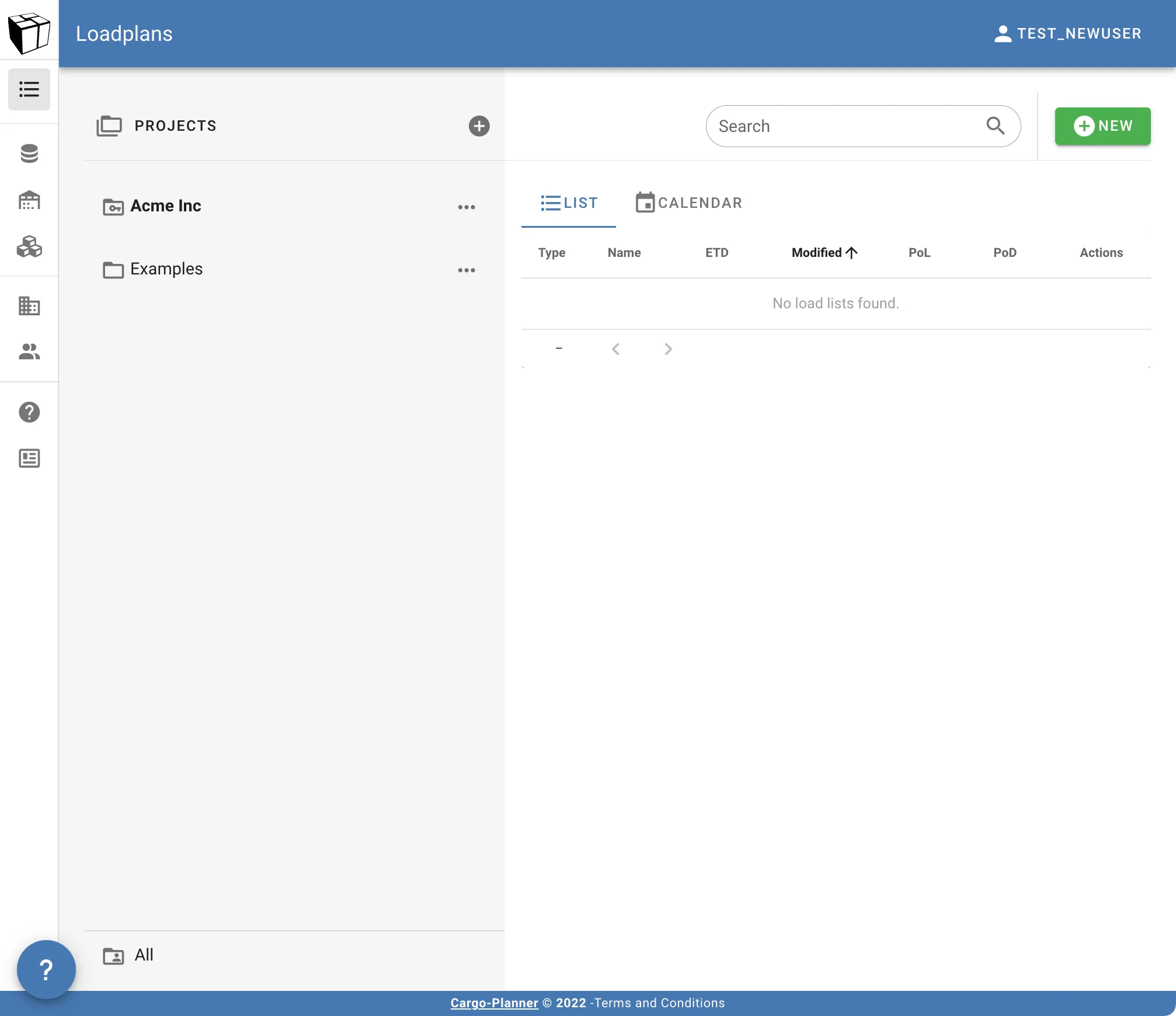Open the warehouse sidebar icon

(x=29, y=200)
